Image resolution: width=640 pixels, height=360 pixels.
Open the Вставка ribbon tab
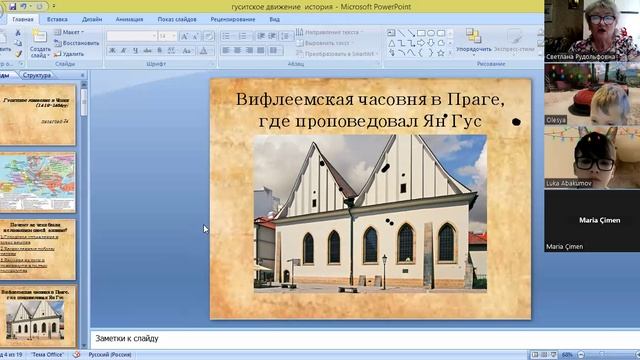click(57, 19)
